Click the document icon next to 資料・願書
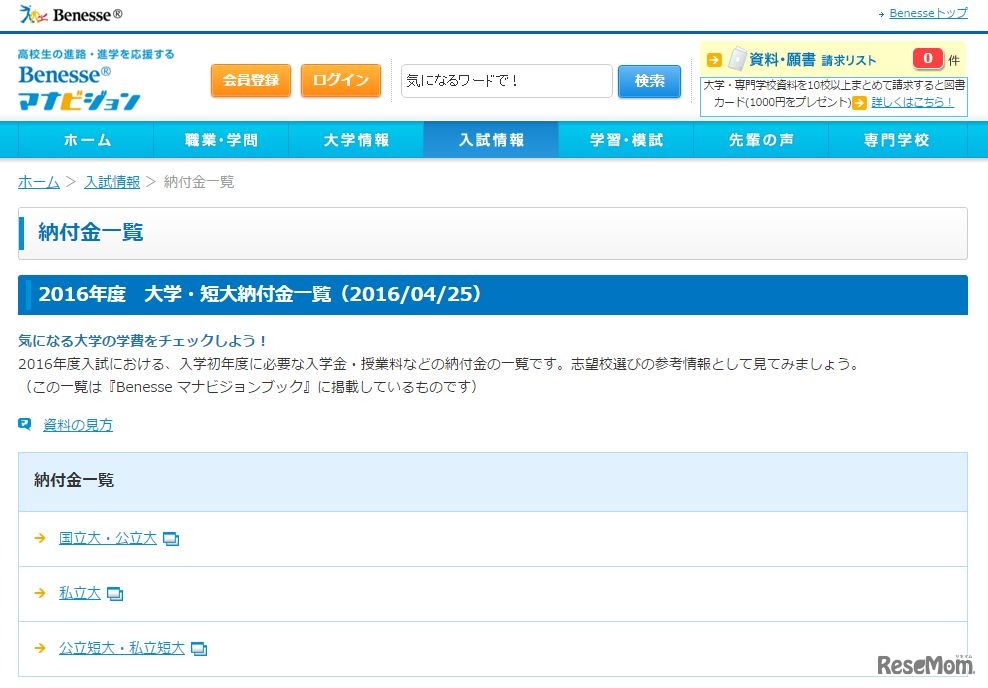Screen dimensions: 988x688 click(x=737, y=58)
